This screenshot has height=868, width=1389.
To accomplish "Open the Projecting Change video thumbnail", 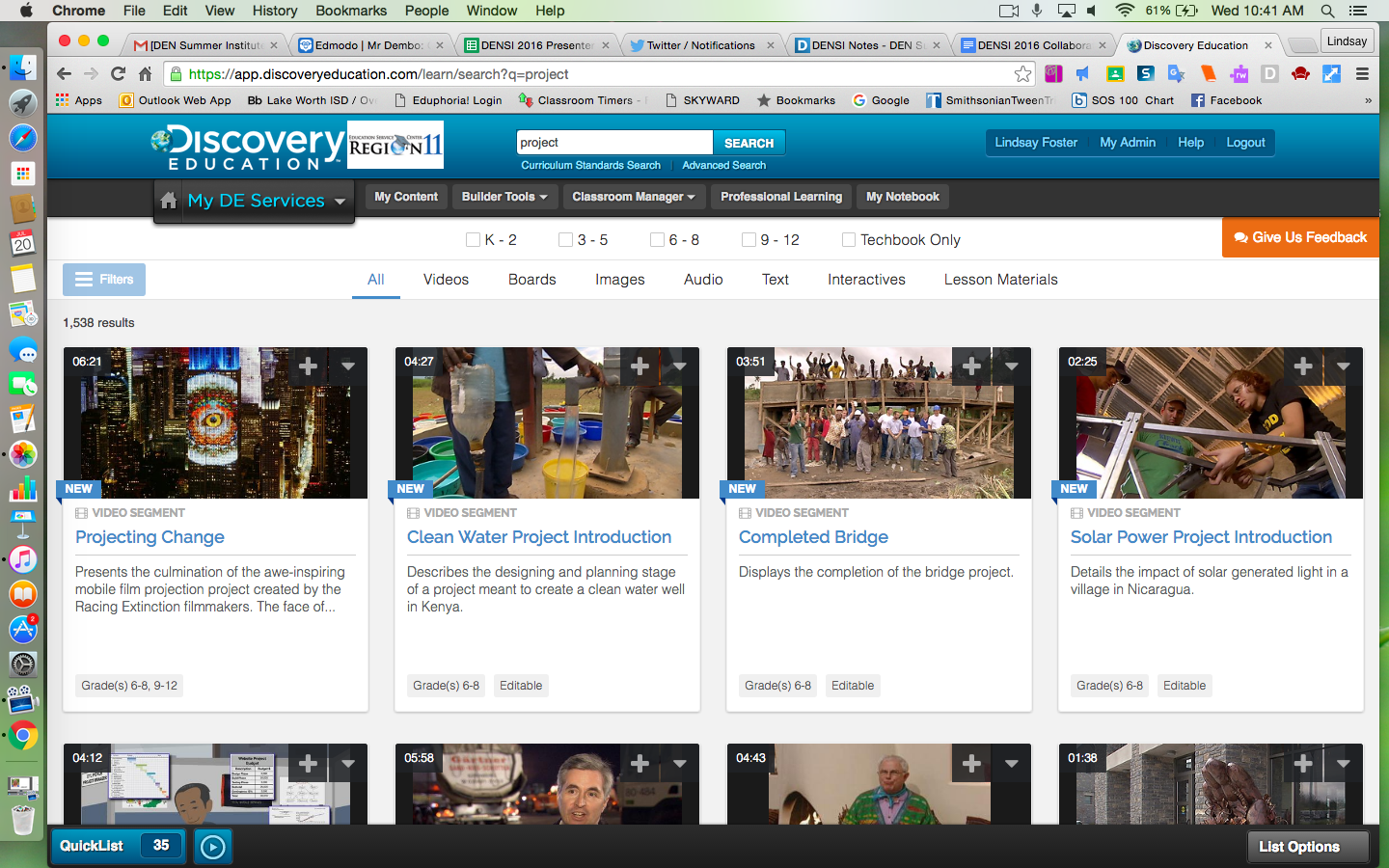I will tap(215, 423).
